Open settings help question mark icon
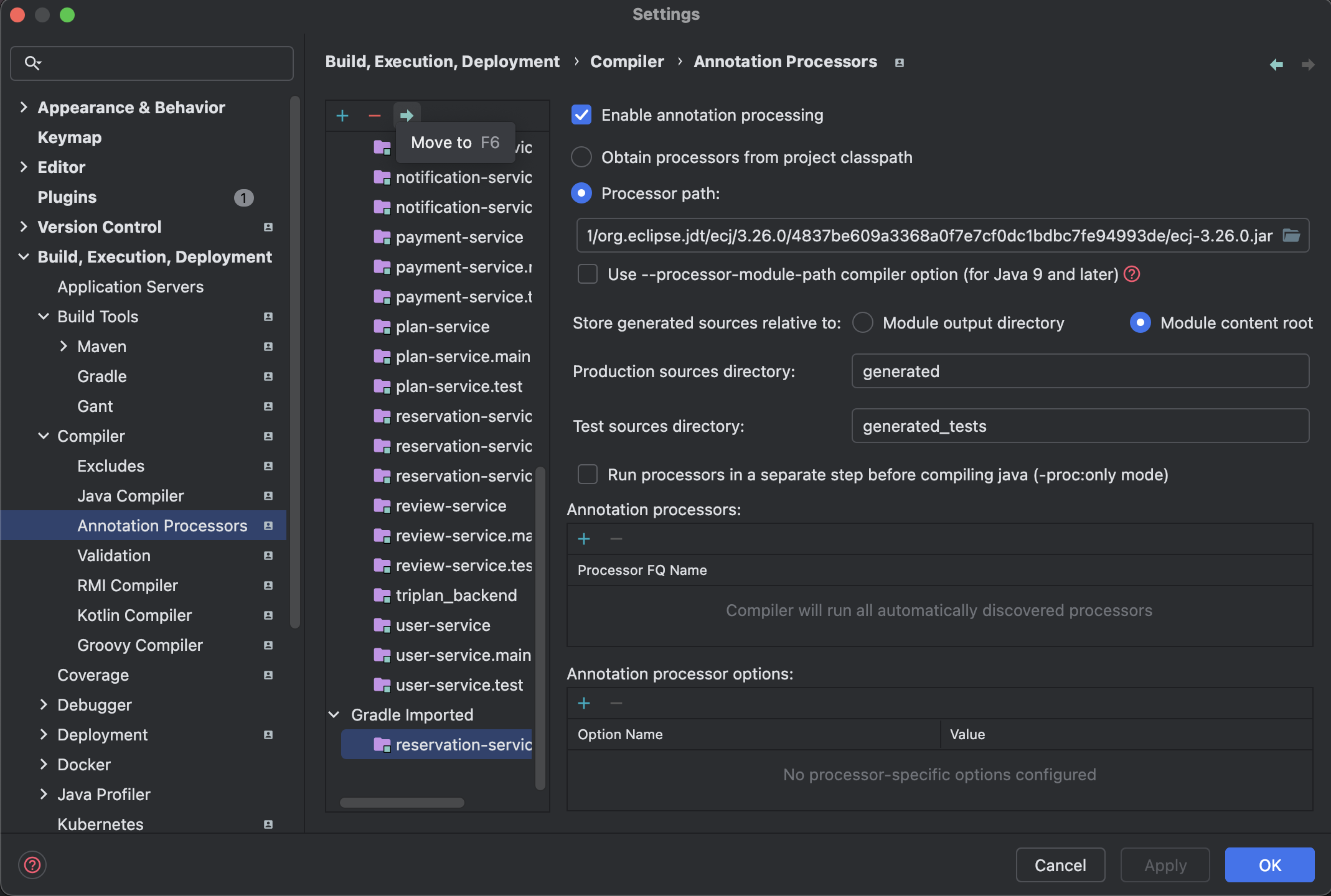 click(32, 865)
